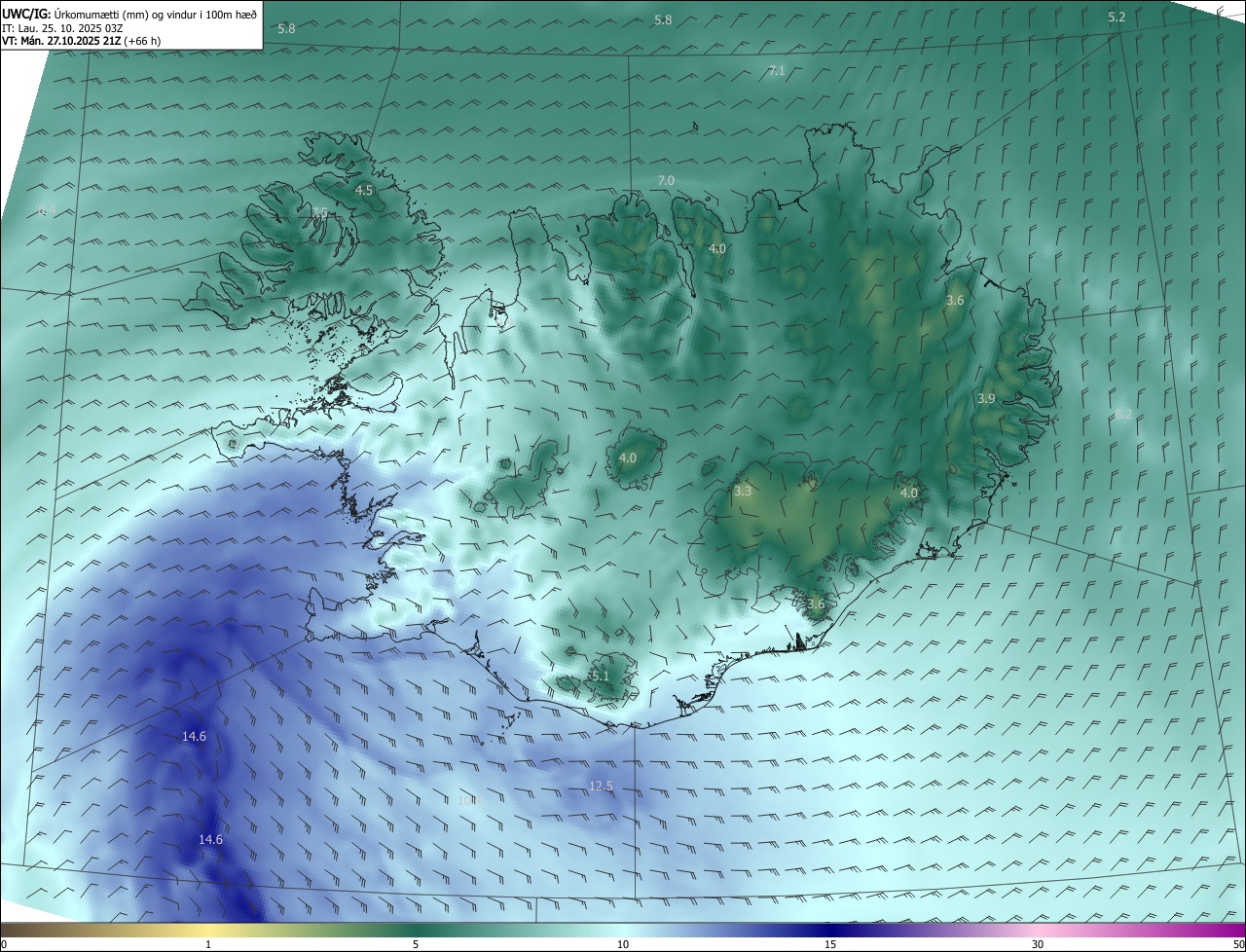Click the 7.0 value label

click(x=666, y=181)
